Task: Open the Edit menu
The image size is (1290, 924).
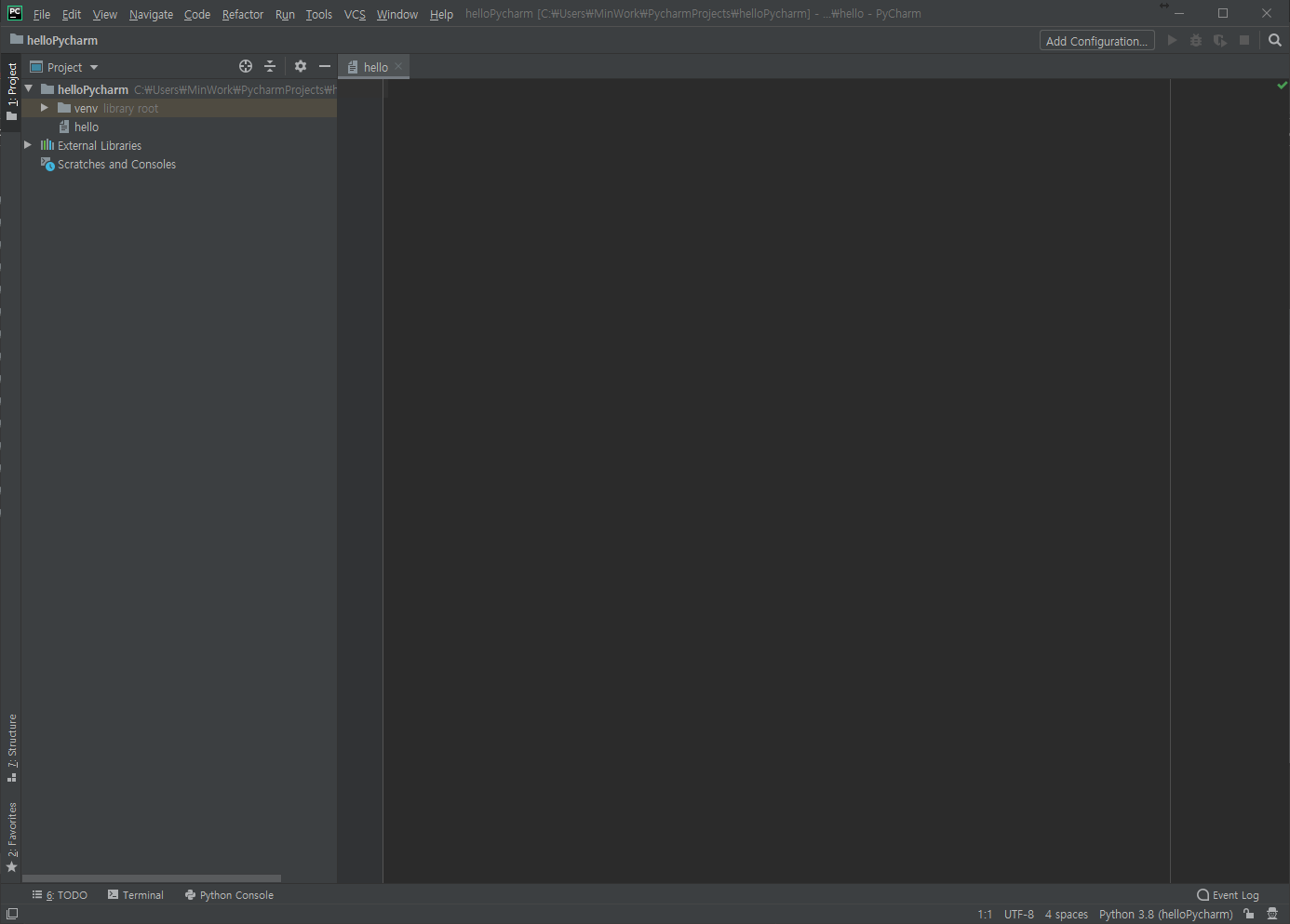Action: pos(72,14)
